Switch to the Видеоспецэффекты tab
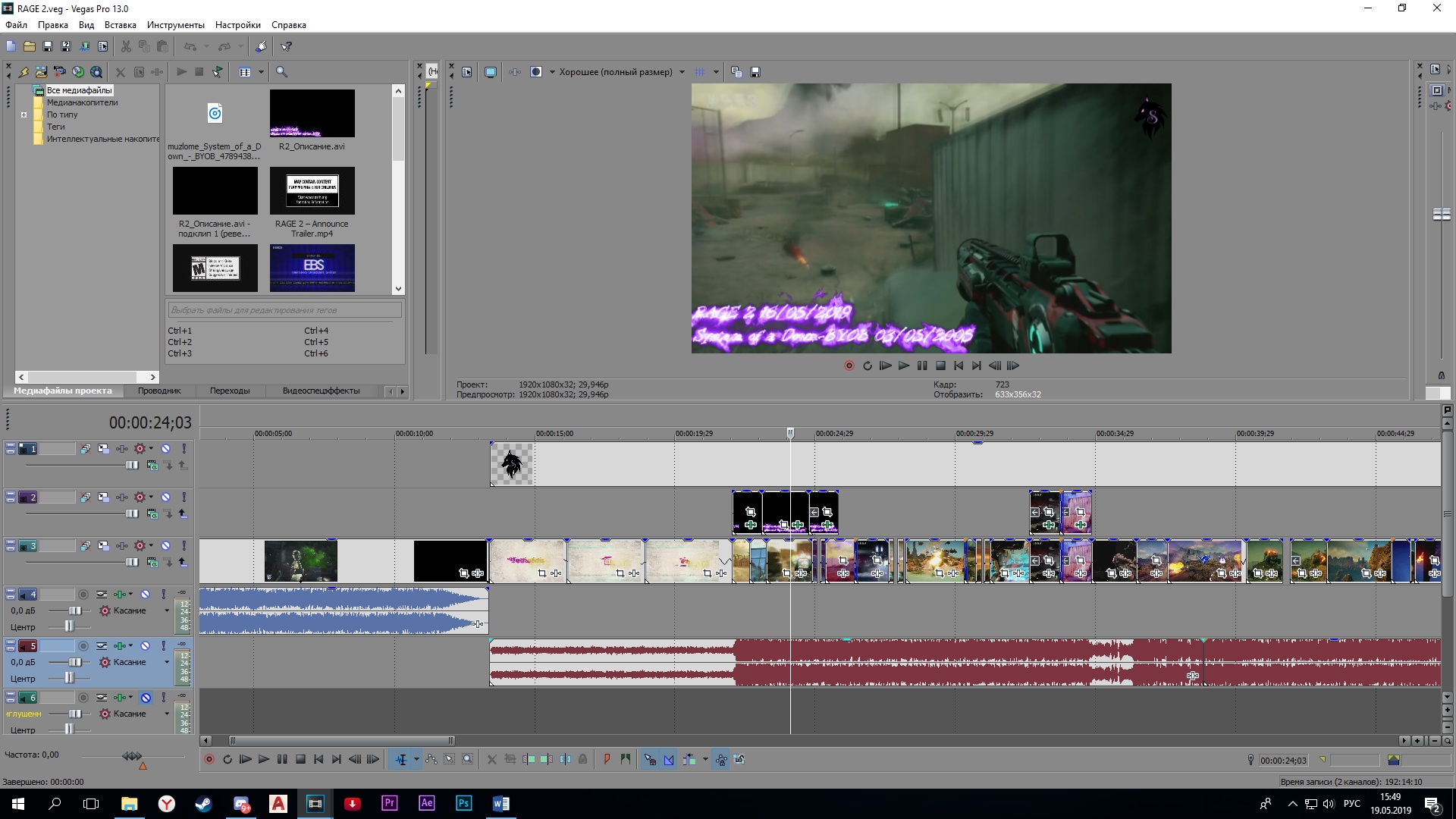Viewport: 1456px width, 819px height. pyautogui.click(x=322, y=391)
